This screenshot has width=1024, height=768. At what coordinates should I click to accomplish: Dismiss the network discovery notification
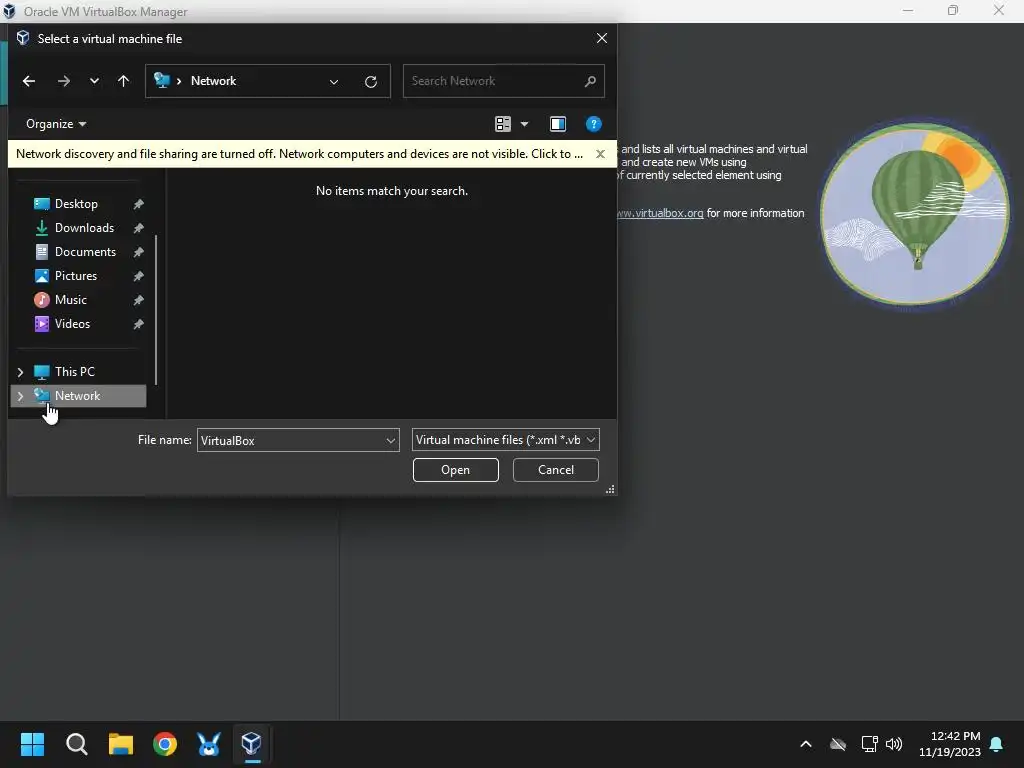[600, 154]
